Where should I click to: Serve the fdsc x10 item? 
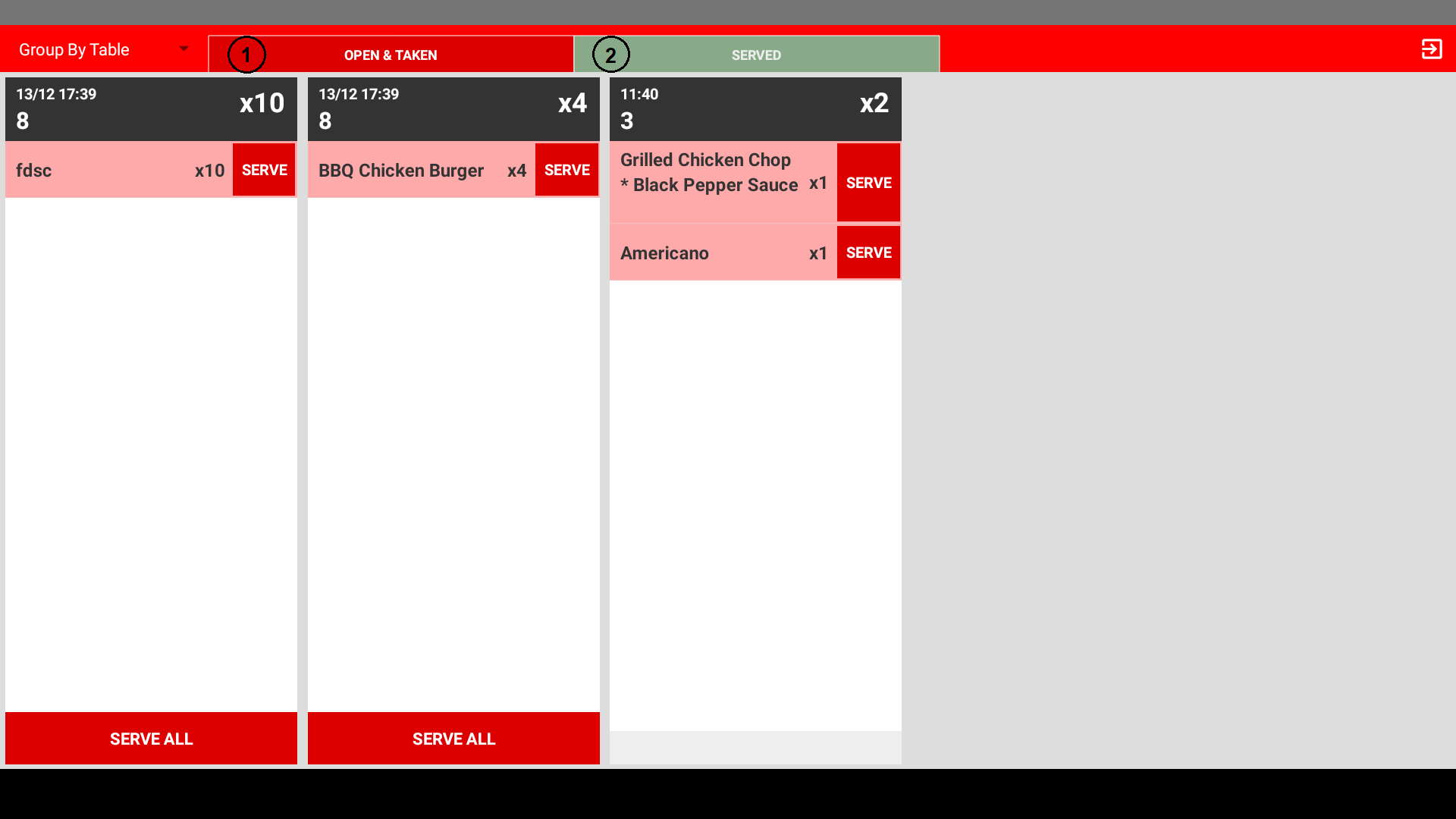point(264,170)
